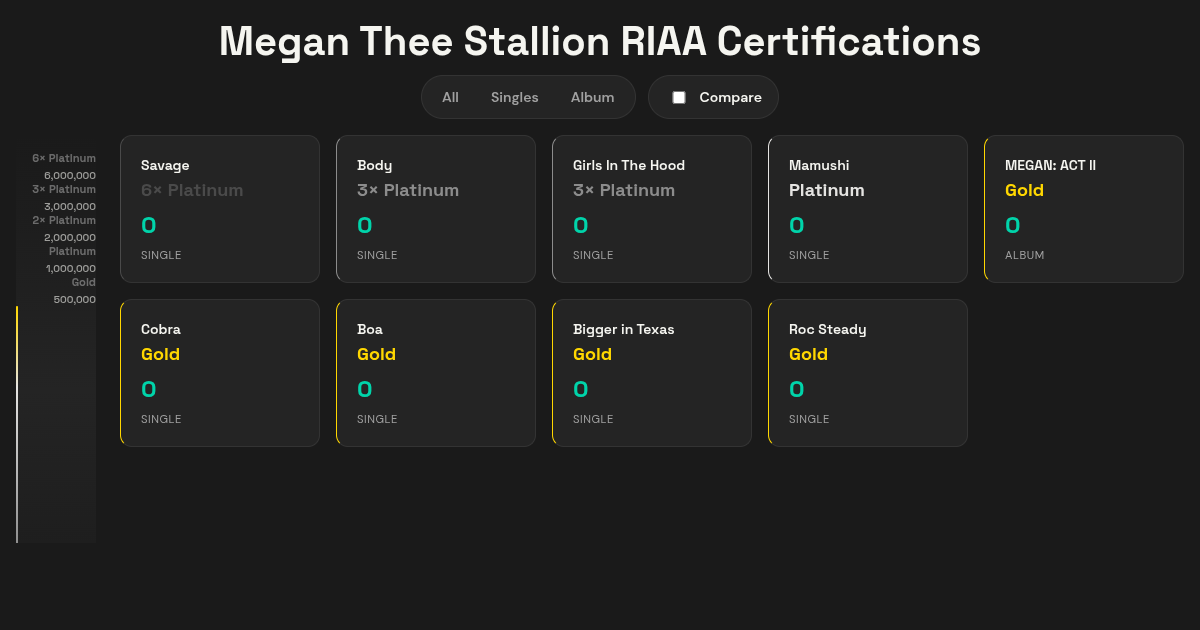Click the 6× Platinum scale label
Image resolution: width=1200 pixels, height=630 pixels.
(64, 158)
